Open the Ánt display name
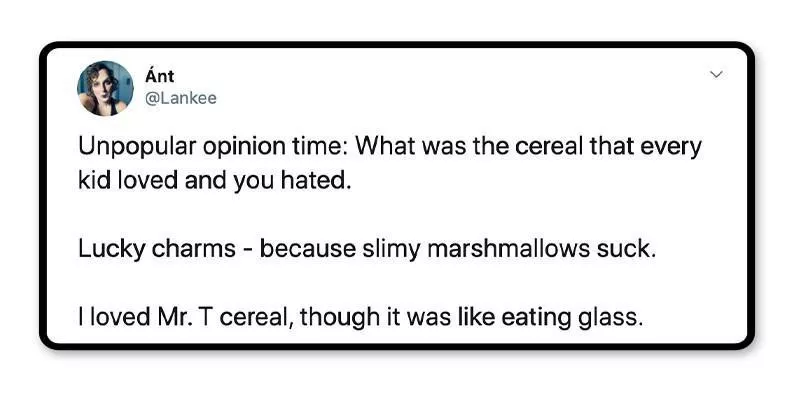 [x=159, y=78]
